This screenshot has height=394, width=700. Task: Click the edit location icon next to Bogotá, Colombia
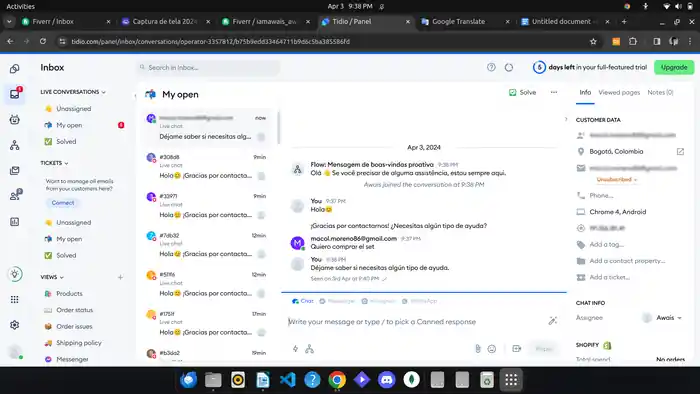(680, 151)
